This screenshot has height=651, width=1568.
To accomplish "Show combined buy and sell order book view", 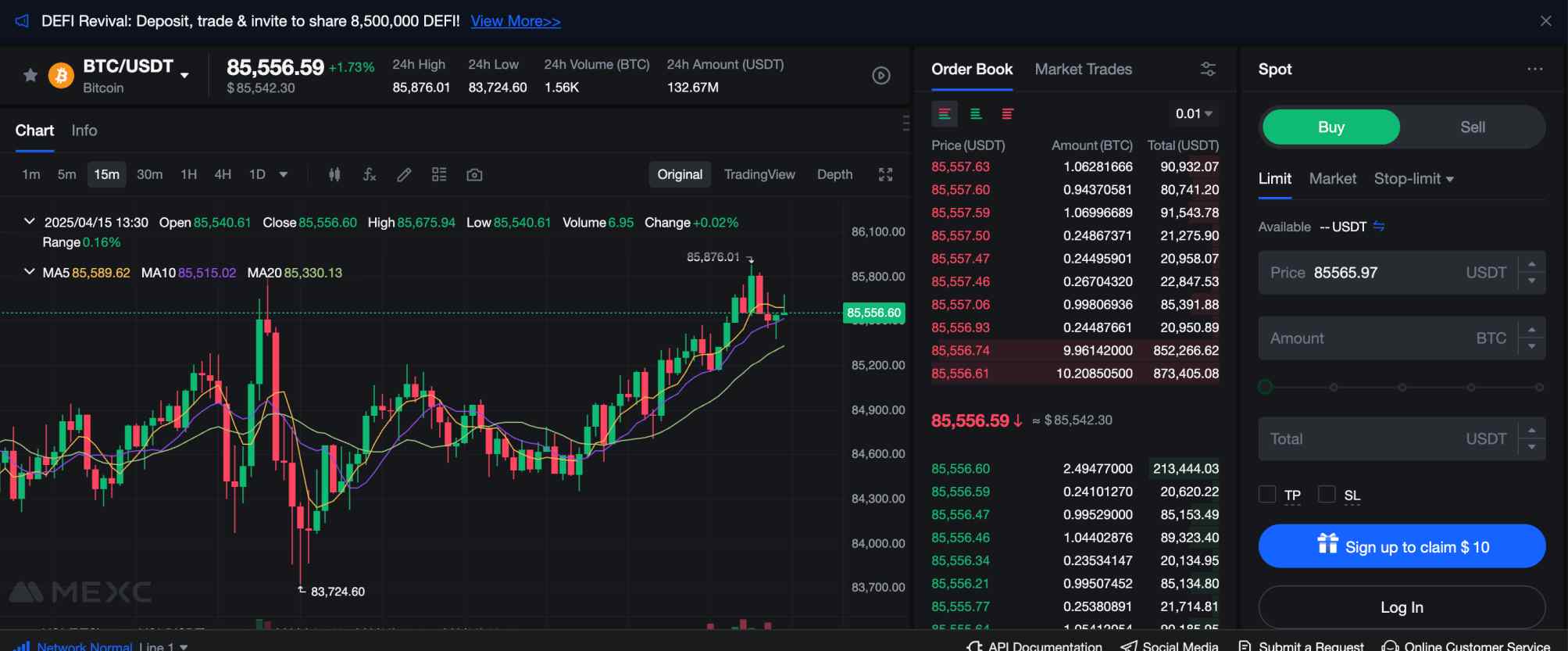I will pyautogui.click(x=945, y=114).
